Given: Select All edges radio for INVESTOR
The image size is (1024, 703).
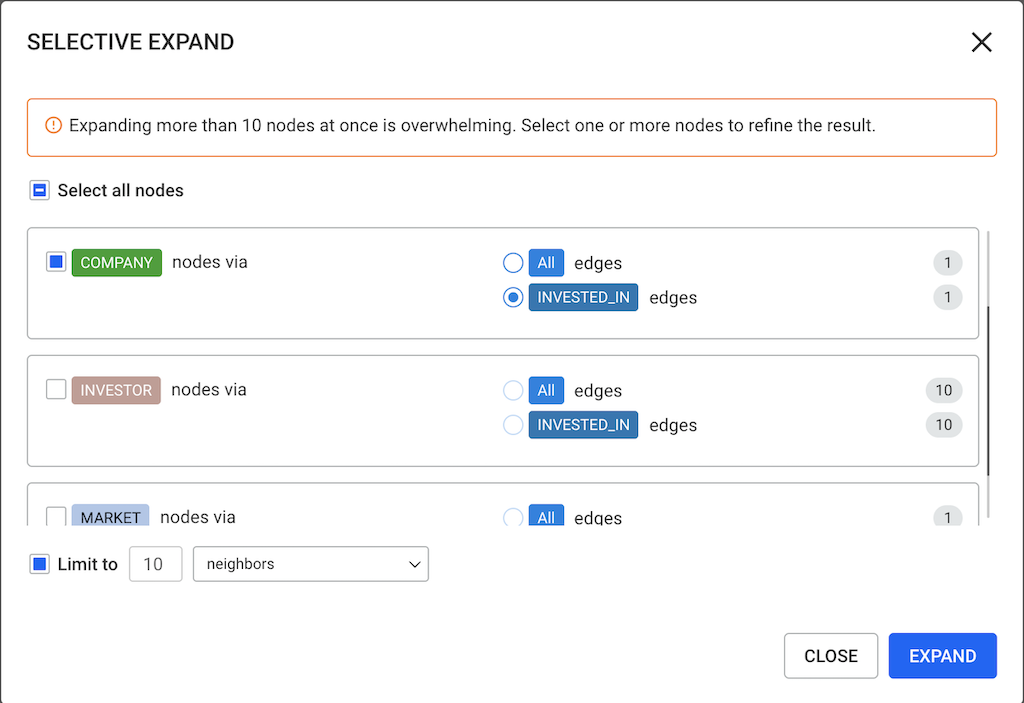Looking at the screenshot, I should point(513,390).
